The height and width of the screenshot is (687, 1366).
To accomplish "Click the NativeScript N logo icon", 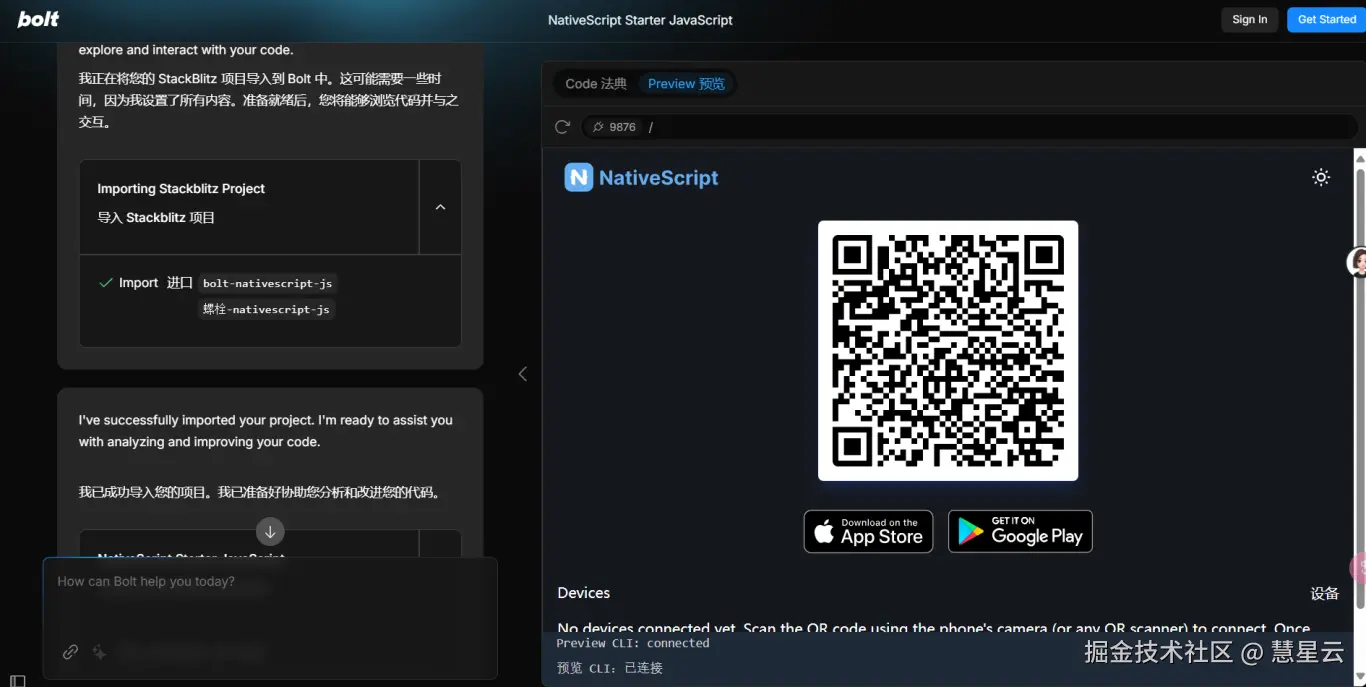I will click(579, 178).
